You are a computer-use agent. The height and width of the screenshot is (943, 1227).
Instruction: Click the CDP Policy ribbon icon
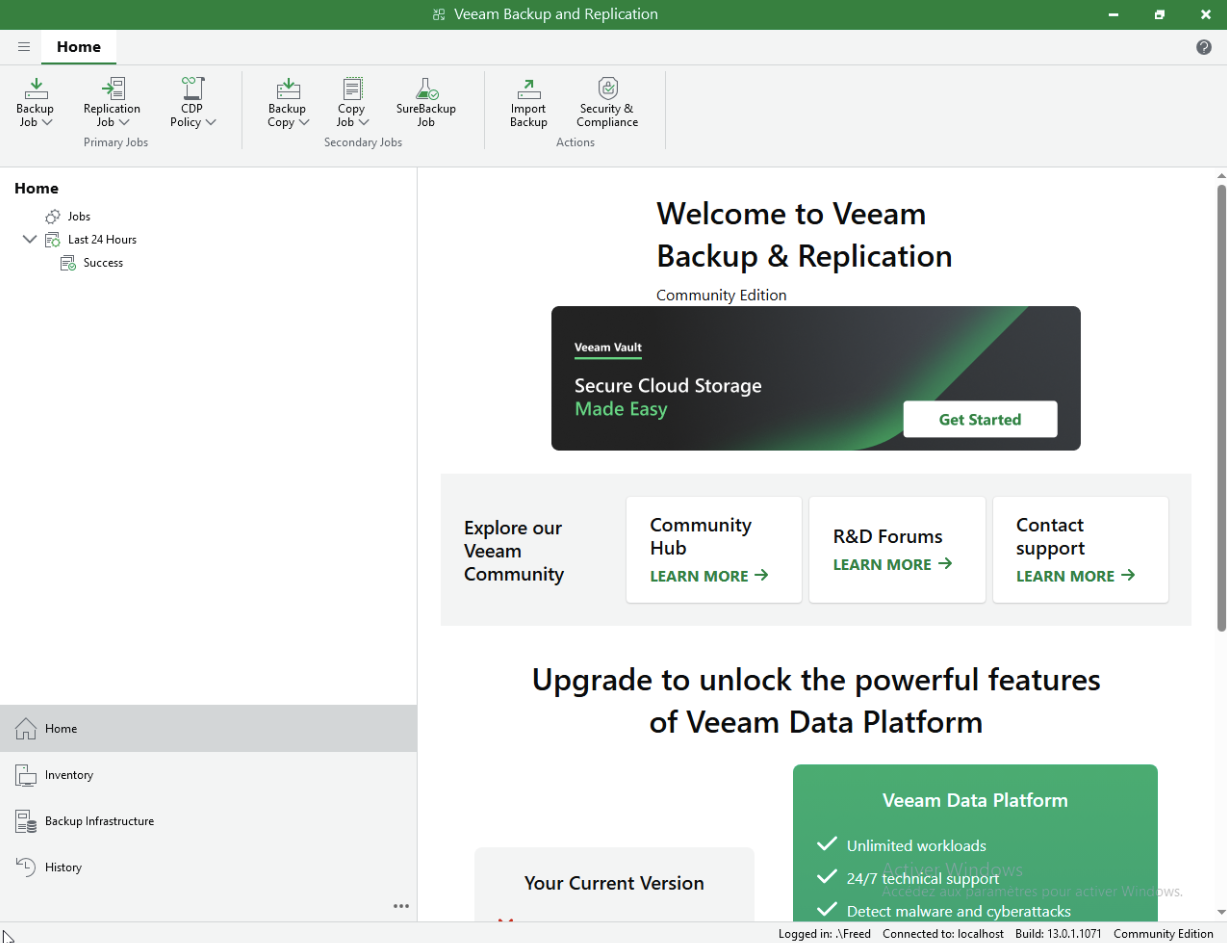point(192,90)
